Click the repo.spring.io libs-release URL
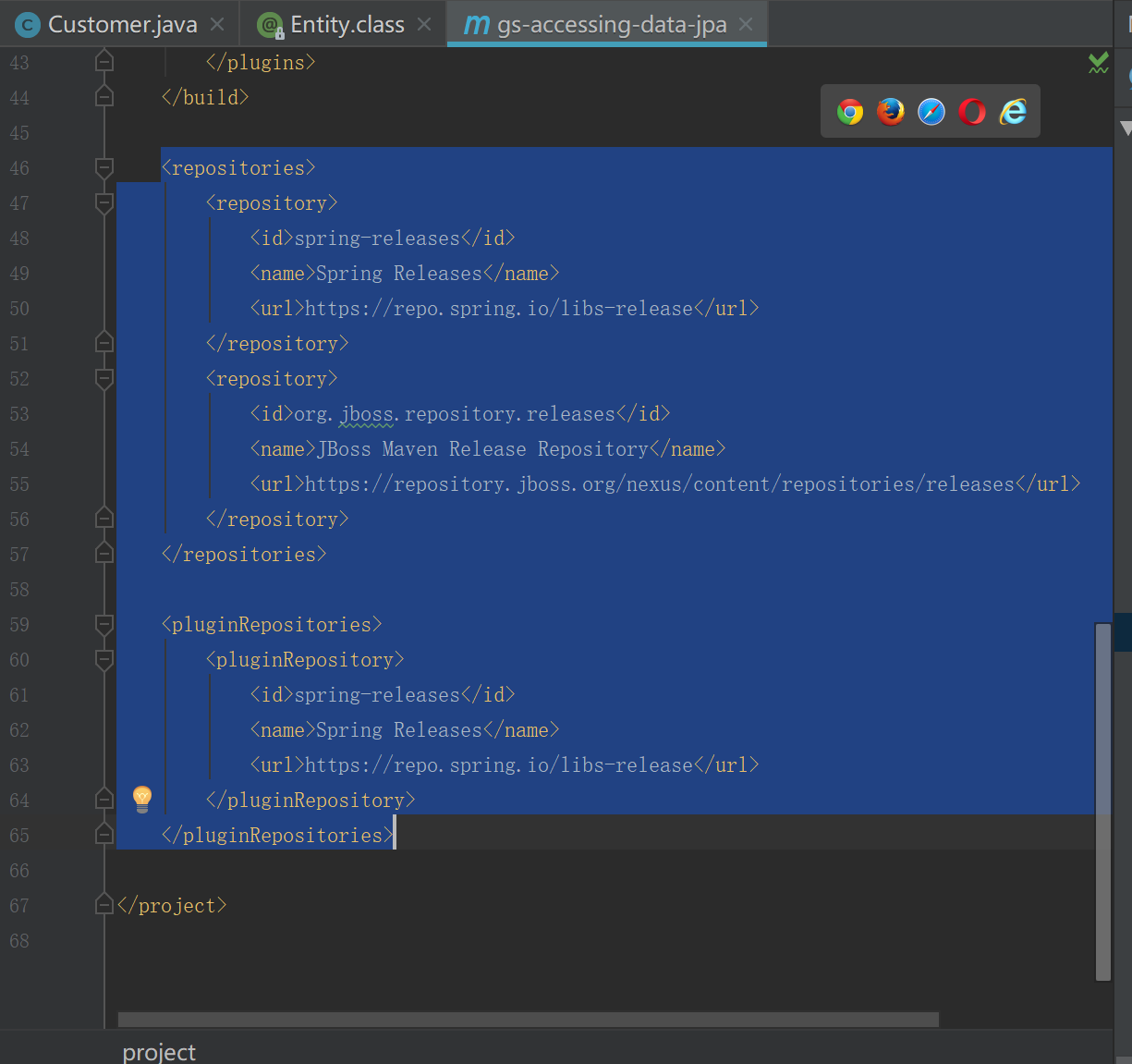Viewport: 1132px width, 1064px height. click(x=517, y=308)
